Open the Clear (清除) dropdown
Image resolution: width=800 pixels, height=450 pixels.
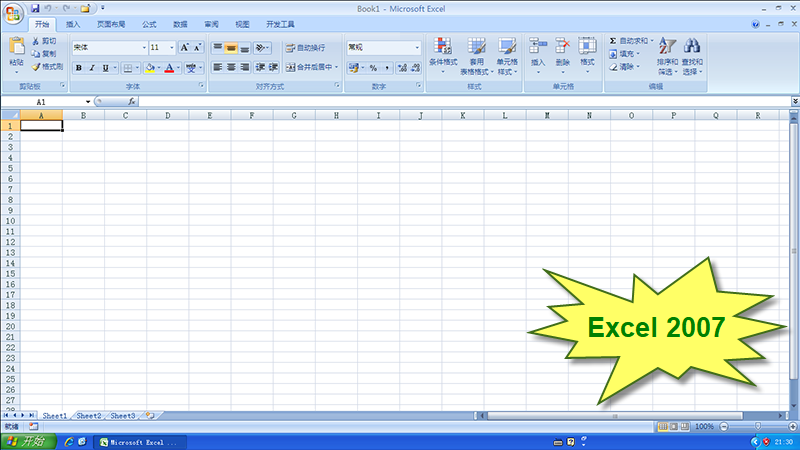click(x=624, y=67)
